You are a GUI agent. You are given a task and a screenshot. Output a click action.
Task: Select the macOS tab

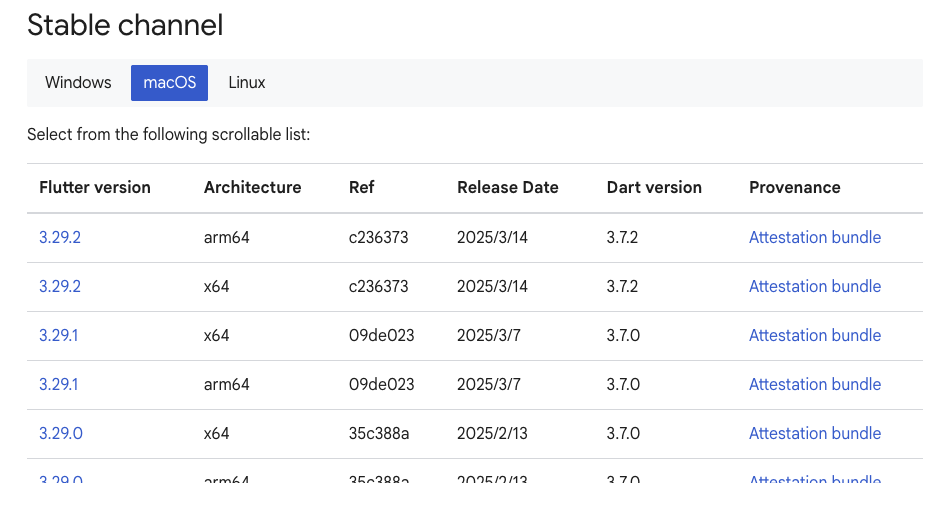pyautogui.click(x=169, y=83)
